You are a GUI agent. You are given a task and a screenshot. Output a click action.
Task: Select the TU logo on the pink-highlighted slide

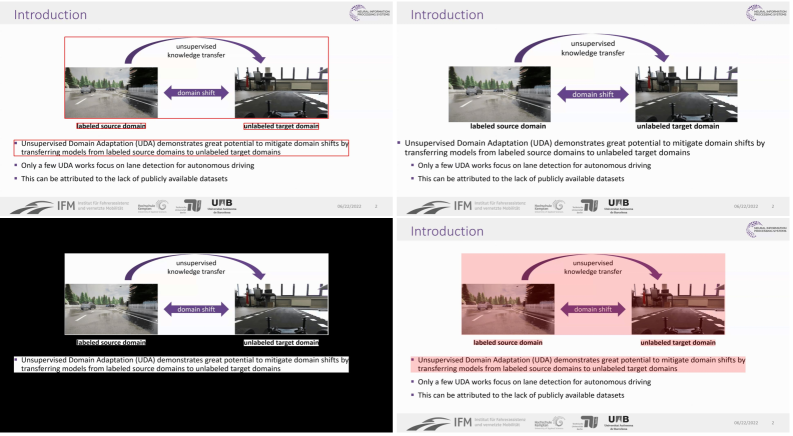tap(586, 422)
